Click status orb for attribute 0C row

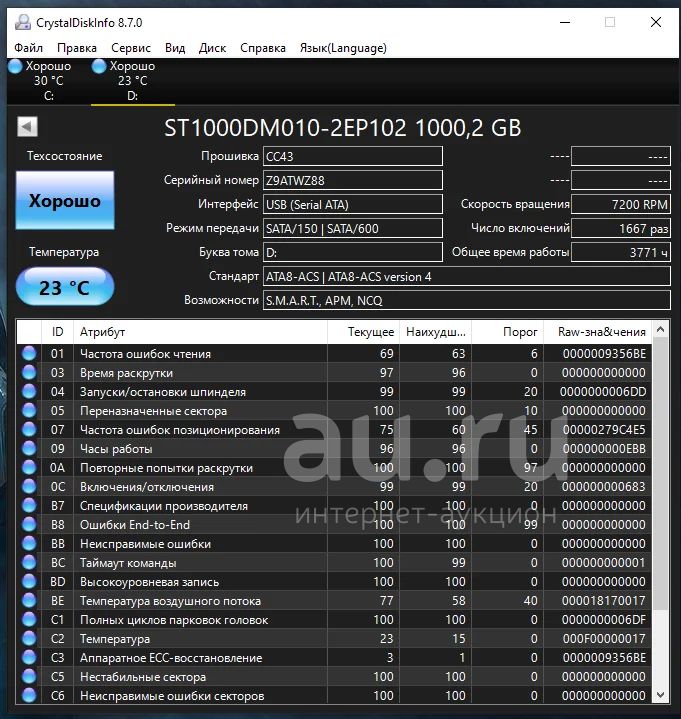[29, 487]
